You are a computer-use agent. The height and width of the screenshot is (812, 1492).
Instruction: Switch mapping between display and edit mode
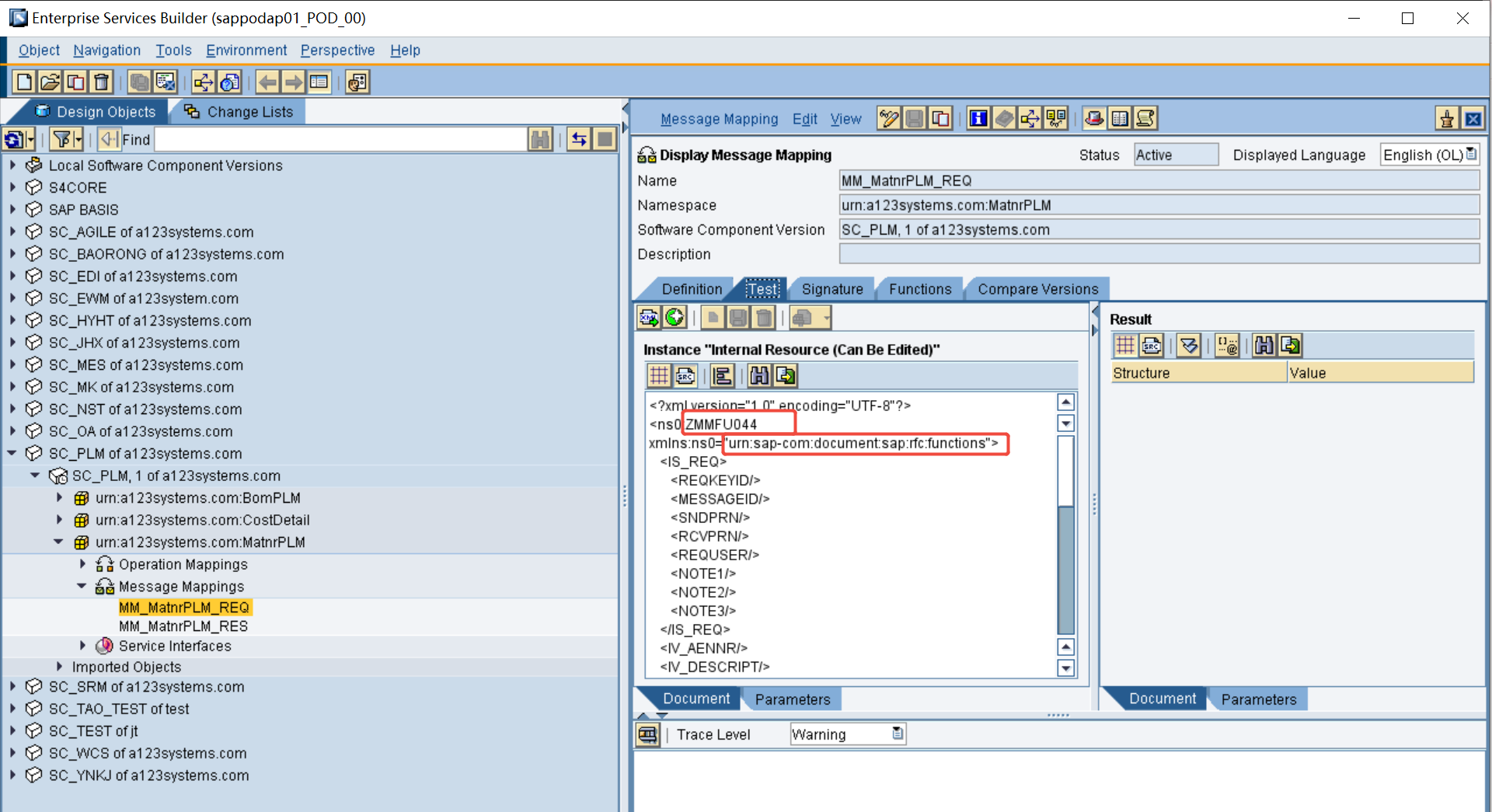coord(888,118)
